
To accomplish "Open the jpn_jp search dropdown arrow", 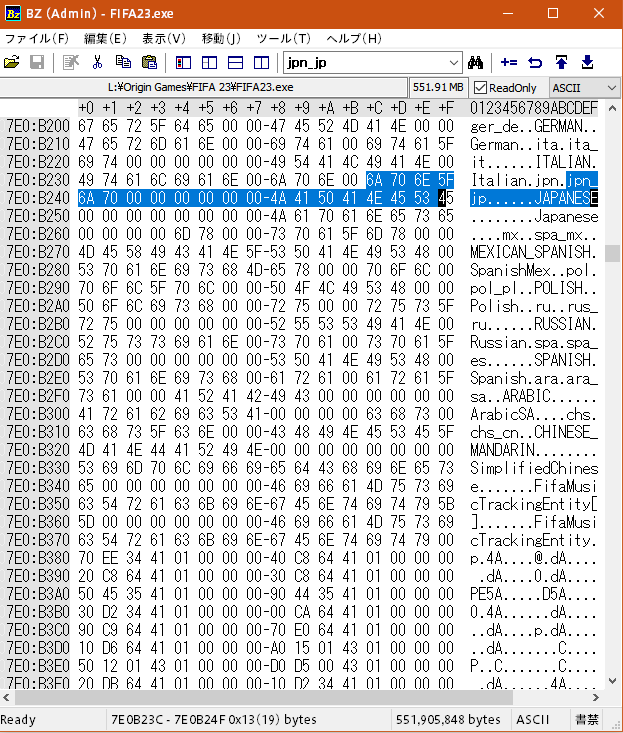I will (x=453, y=63).
